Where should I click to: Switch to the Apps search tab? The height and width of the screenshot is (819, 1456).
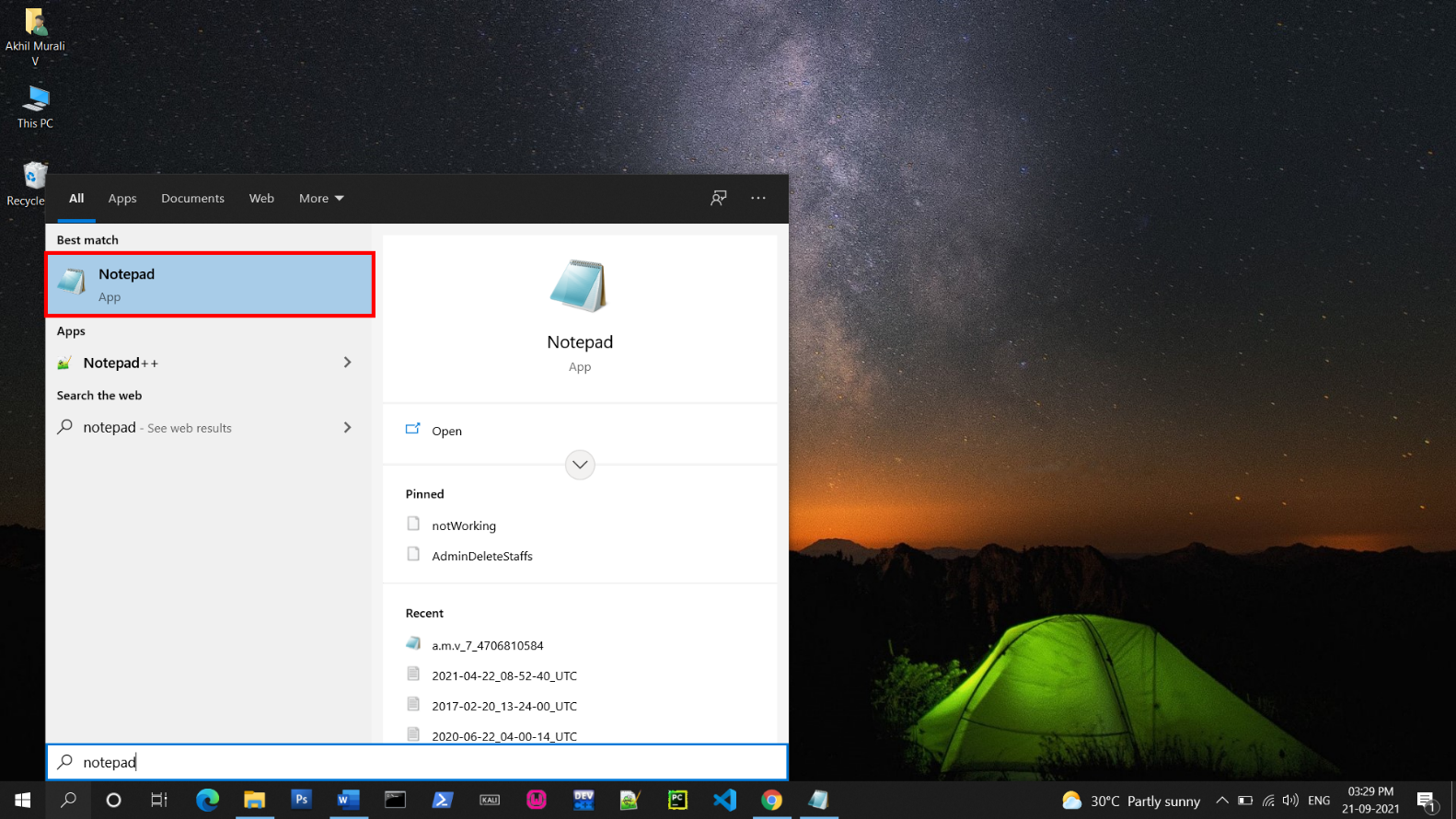pos(122,199)
